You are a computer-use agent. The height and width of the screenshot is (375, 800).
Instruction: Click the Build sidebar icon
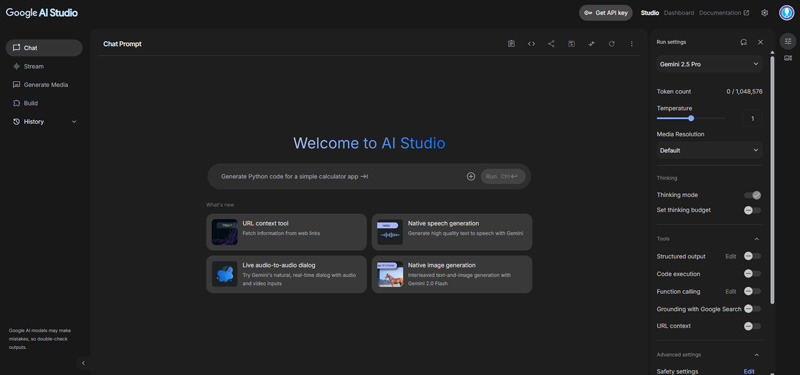click(x=16, y=103)
